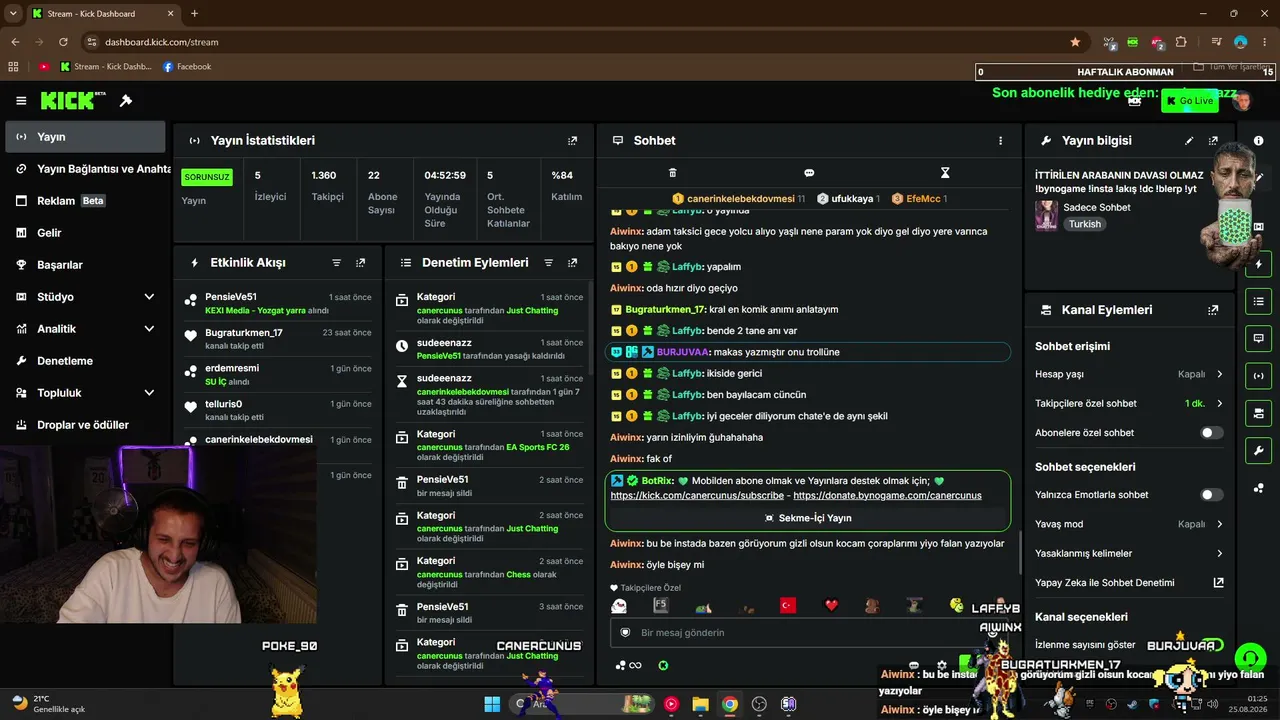Image resolution: width=1280 pixels, height=720 pixels.
Task: Open the weather widget on the taskbar
Action: coord(48,704)
